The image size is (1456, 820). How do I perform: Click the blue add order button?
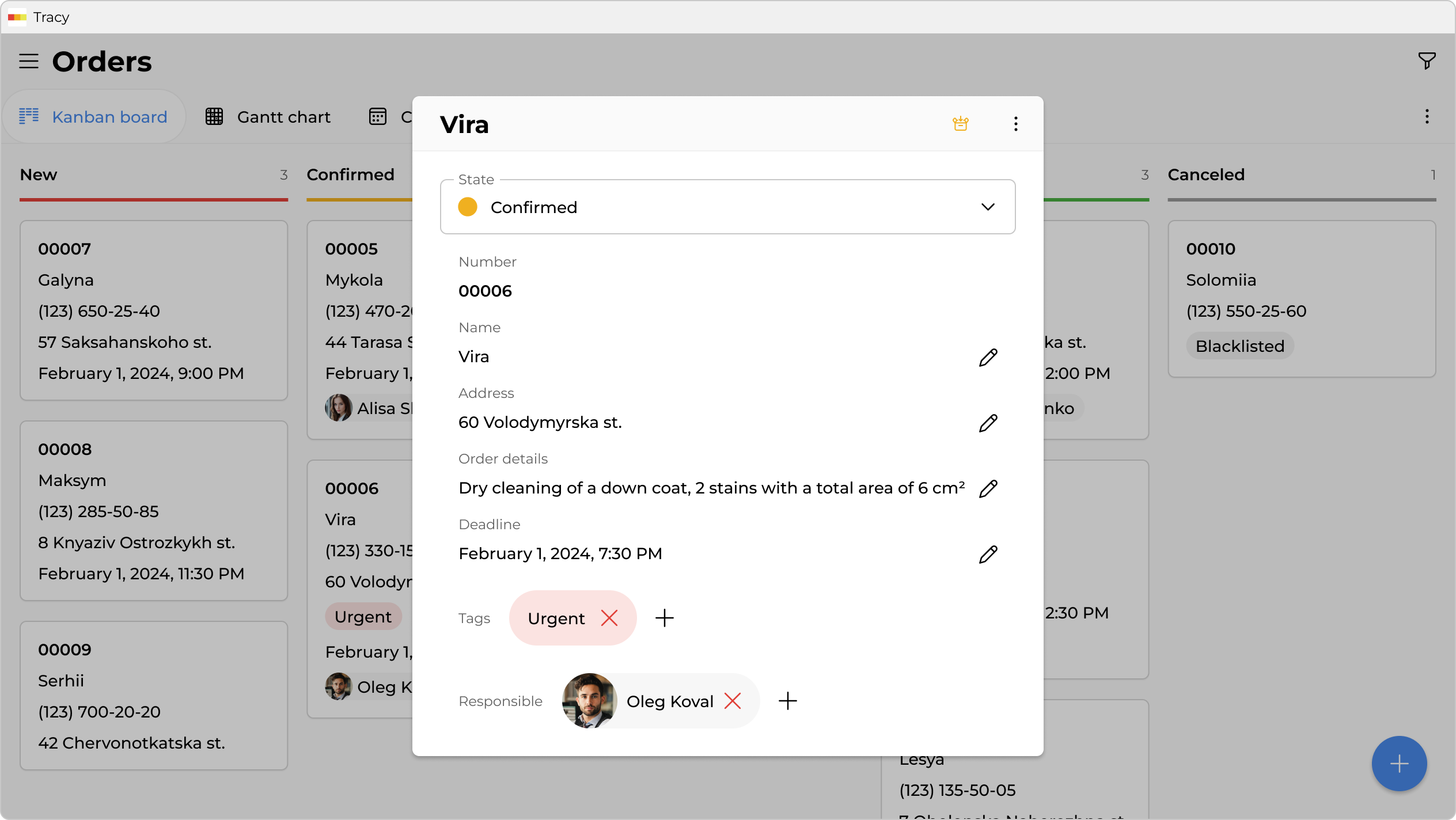[x=1399, y=764]
